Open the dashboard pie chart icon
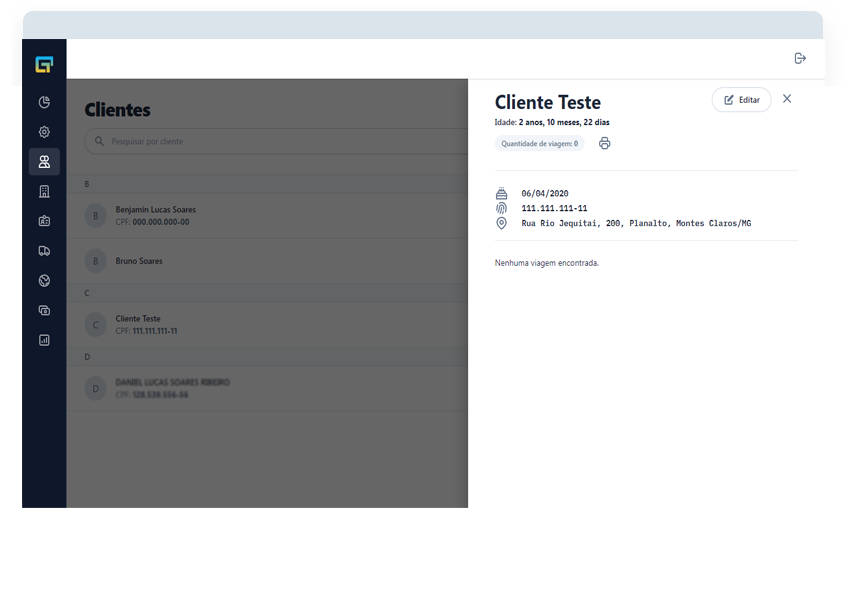Image resolution: width=846 pixels, height=606 pixels. (x=44, y=101)
